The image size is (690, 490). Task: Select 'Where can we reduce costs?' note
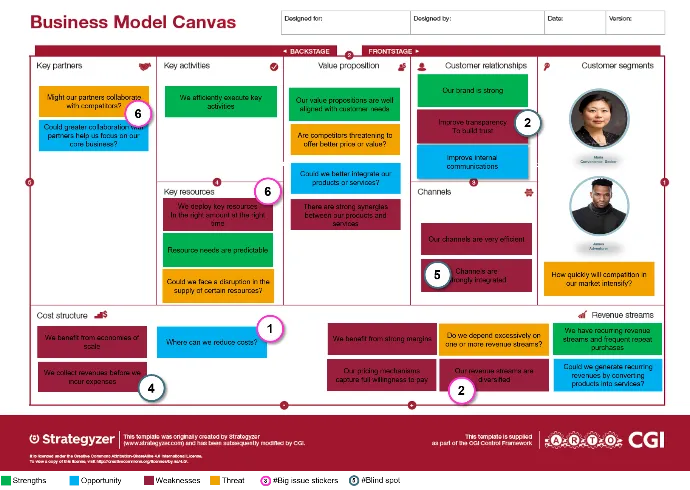click(212, 343)
